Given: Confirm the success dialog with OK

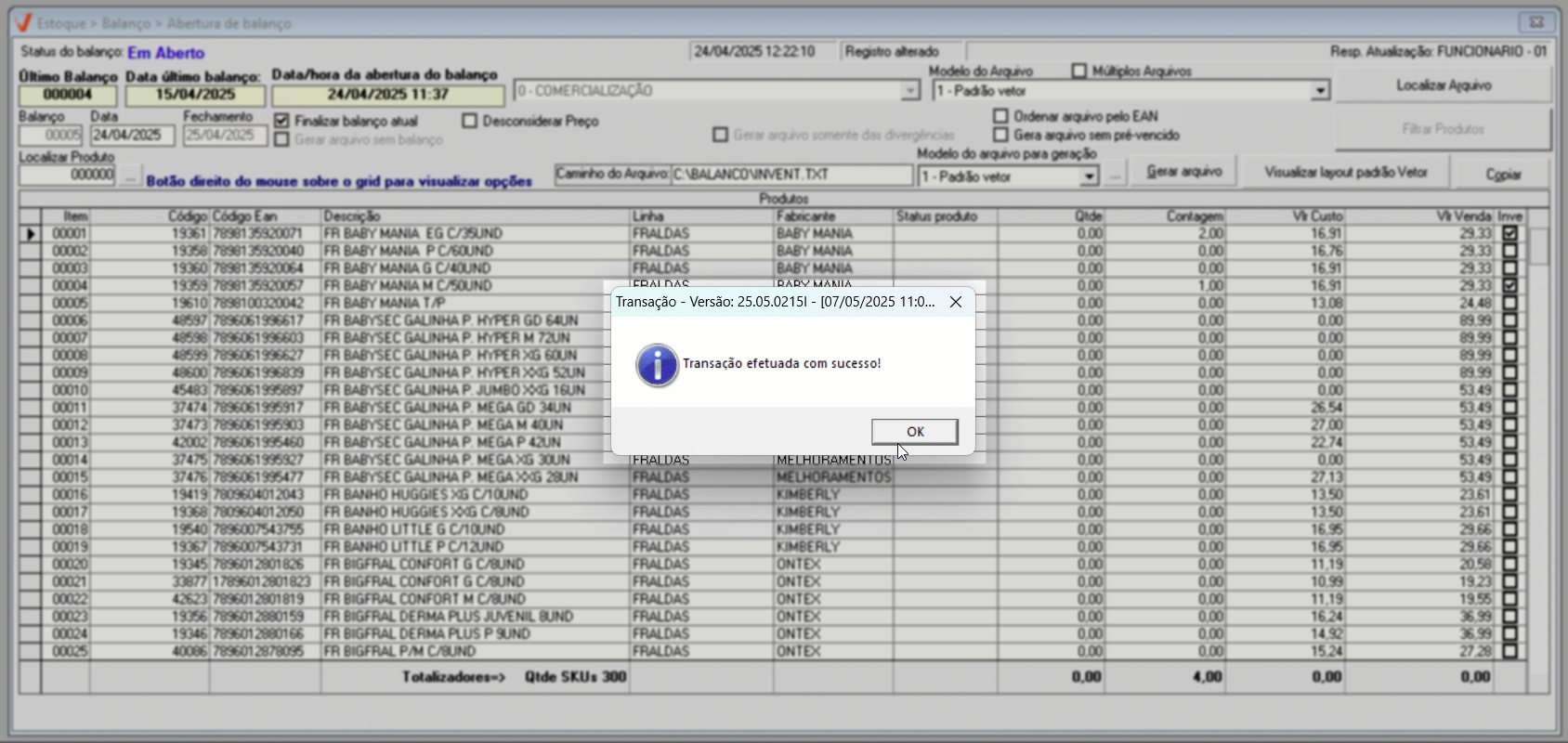Looking at the screenshot, I should pos(914,432).
